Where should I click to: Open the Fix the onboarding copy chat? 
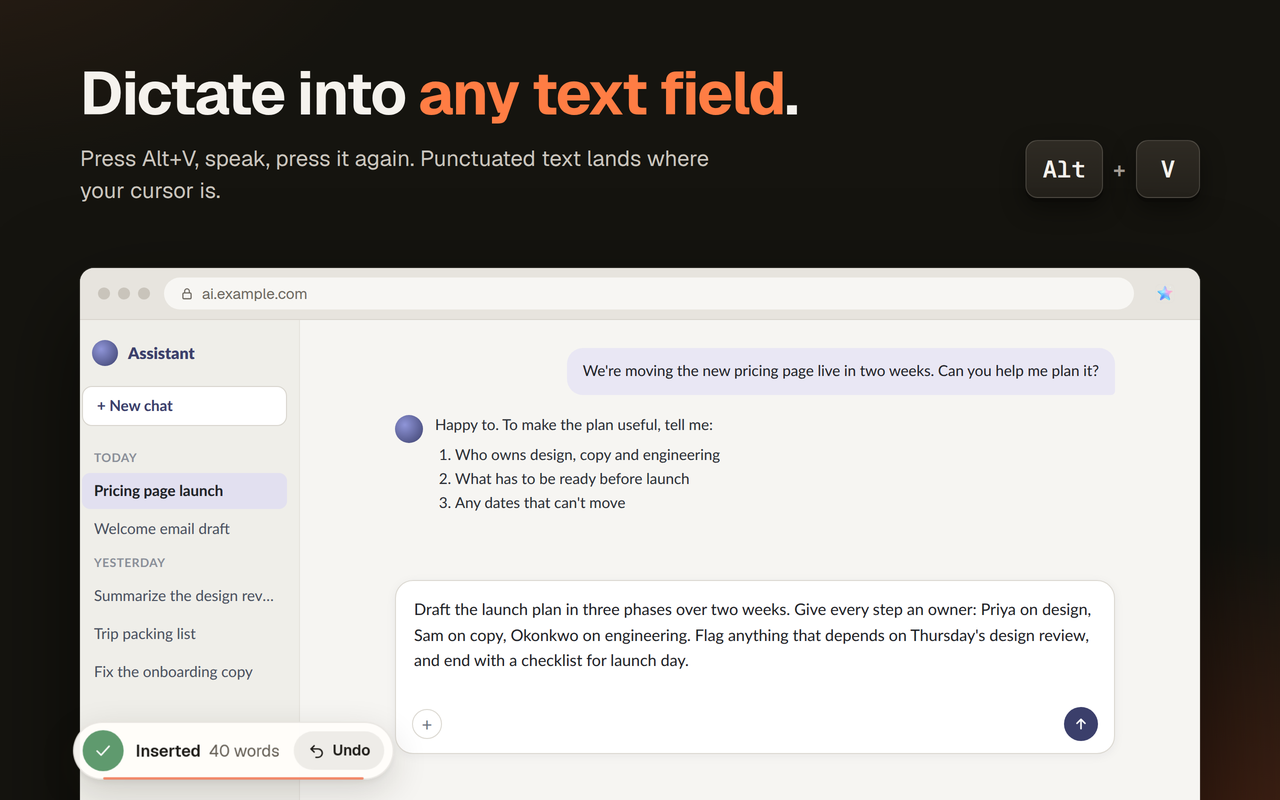(x=184, y=672)
